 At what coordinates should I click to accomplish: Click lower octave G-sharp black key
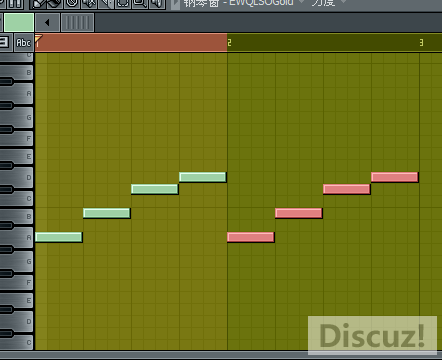(7, 249)
